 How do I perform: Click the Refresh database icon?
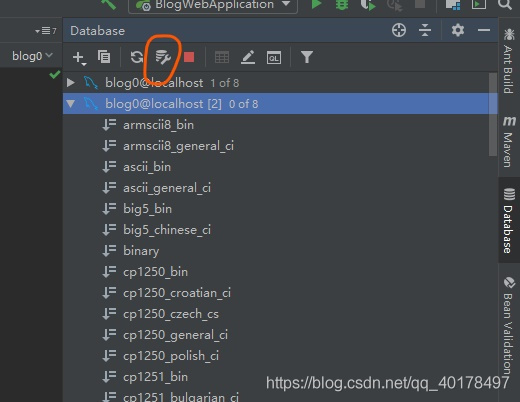pyautogui.click(x=137, y=57)
